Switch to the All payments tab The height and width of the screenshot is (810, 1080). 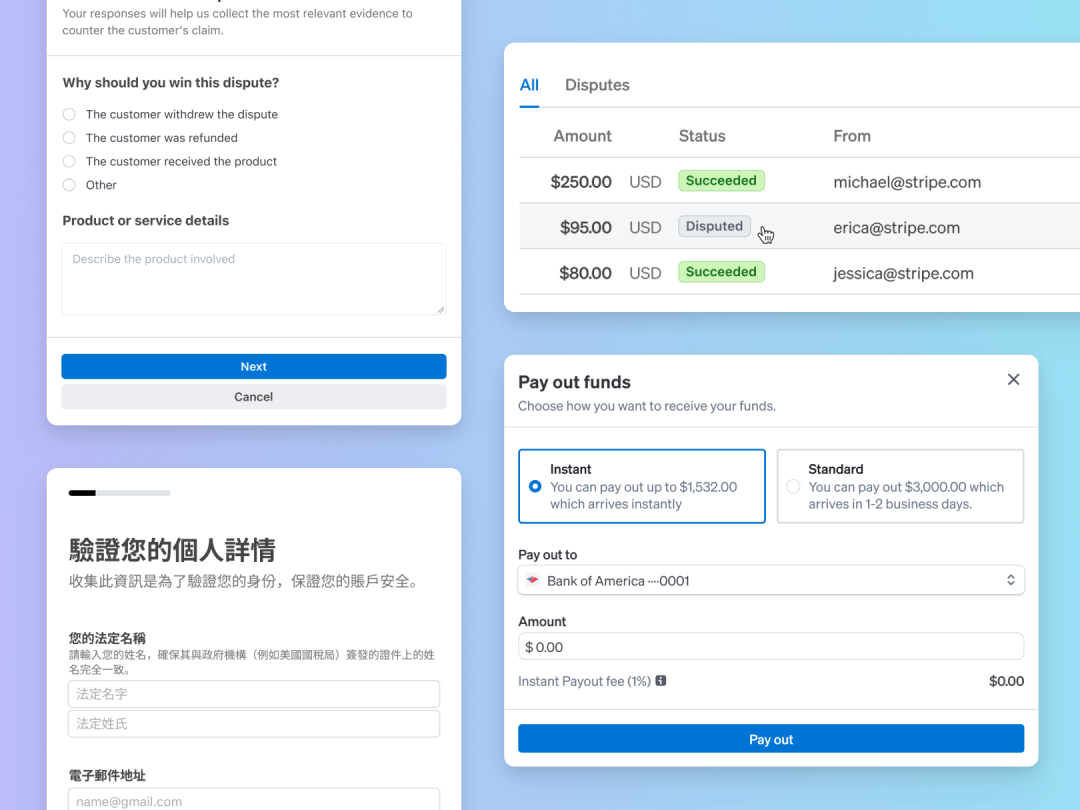click(x=529, y=85)
